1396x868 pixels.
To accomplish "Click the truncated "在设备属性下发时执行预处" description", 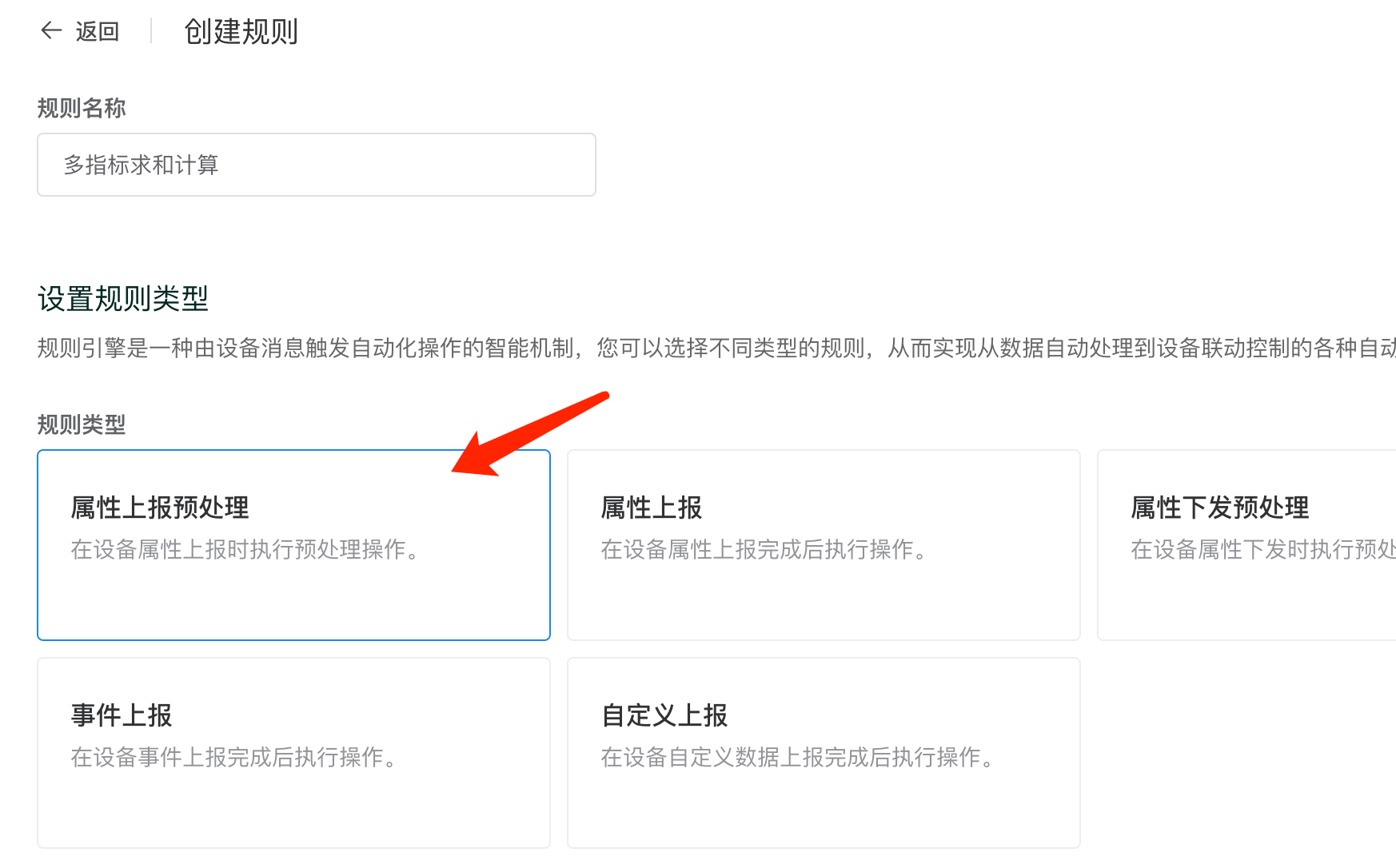I will point(1263,549).
